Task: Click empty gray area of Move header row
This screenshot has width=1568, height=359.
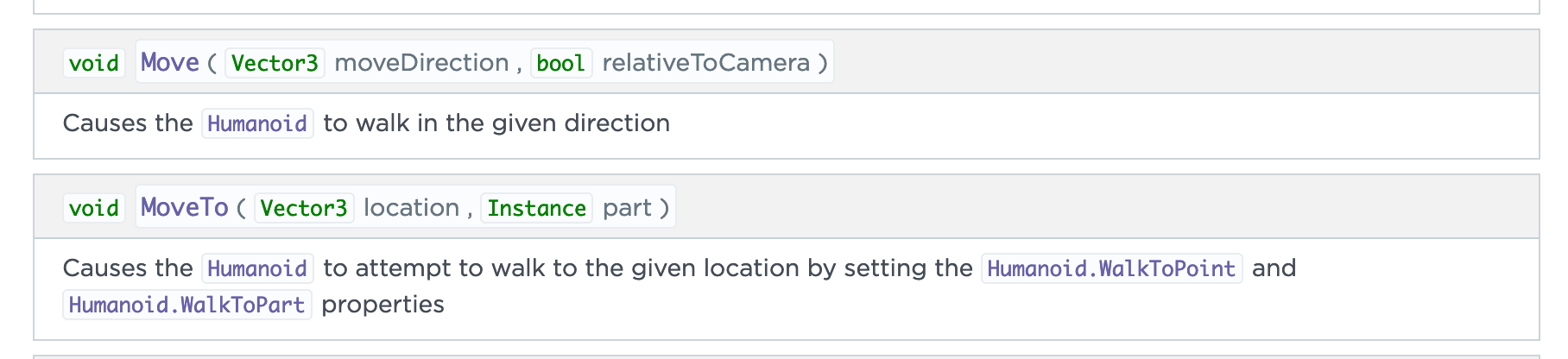Action: click(1166, 62)
